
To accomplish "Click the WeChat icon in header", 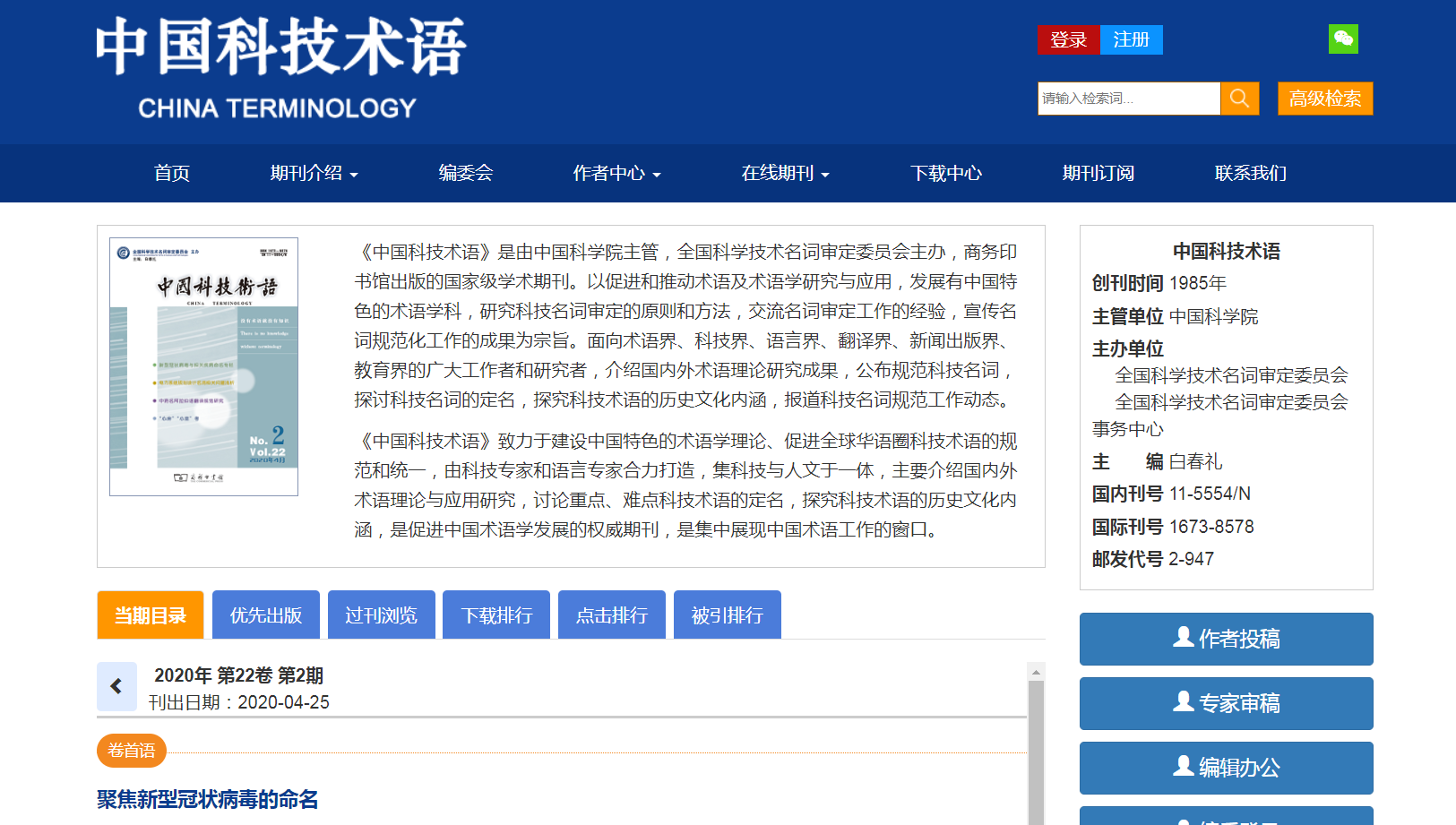I will pos(1342,39).
